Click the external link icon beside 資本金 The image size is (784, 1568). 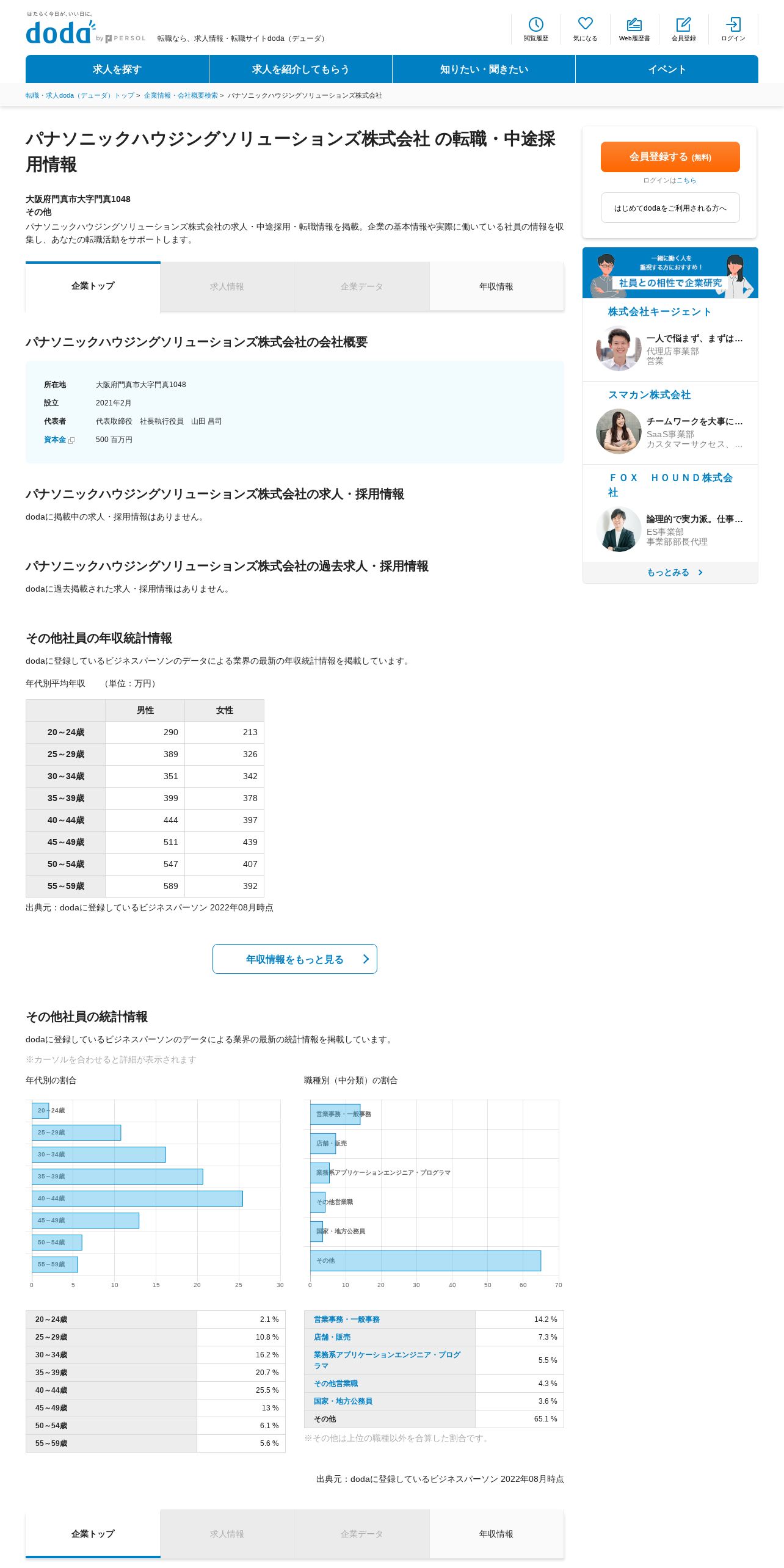click(x=71, y=440)
